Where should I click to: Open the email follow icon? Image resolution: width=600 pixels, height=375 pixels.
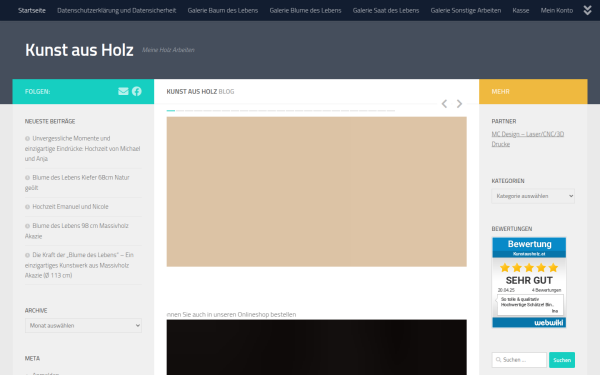coord(123,91)
